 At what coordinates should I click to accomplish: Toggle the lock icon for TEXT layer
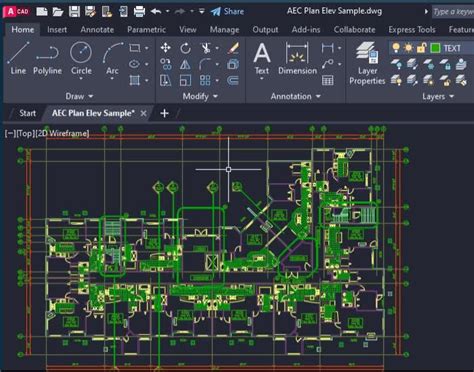click(421, 48)
